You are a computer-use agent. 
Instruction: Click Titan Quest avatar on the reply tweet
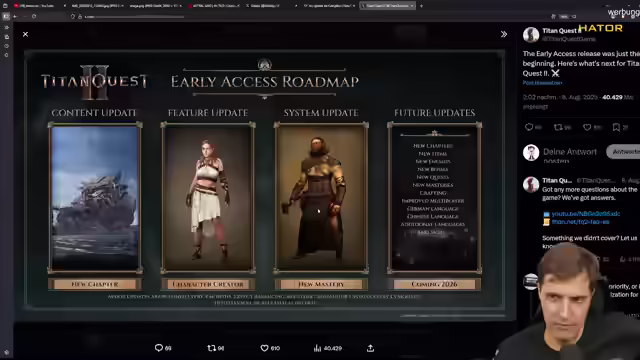531,184
